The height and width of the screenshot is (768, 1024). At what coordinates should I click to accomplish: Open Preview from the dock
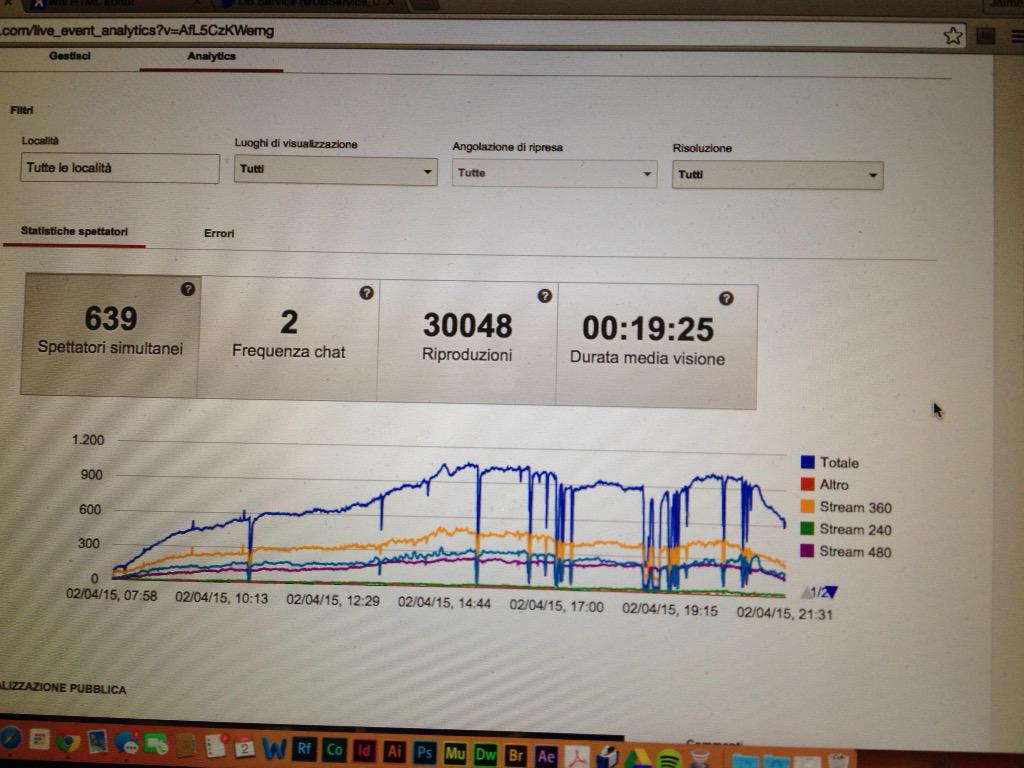coord(97,741)
